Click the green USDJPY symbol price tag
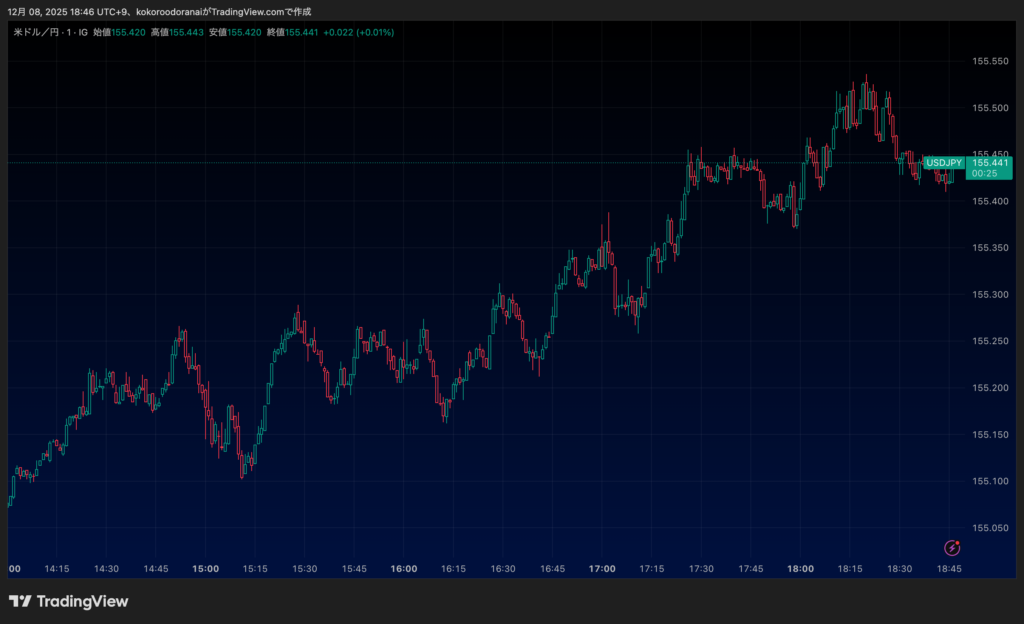 (943, 163)
